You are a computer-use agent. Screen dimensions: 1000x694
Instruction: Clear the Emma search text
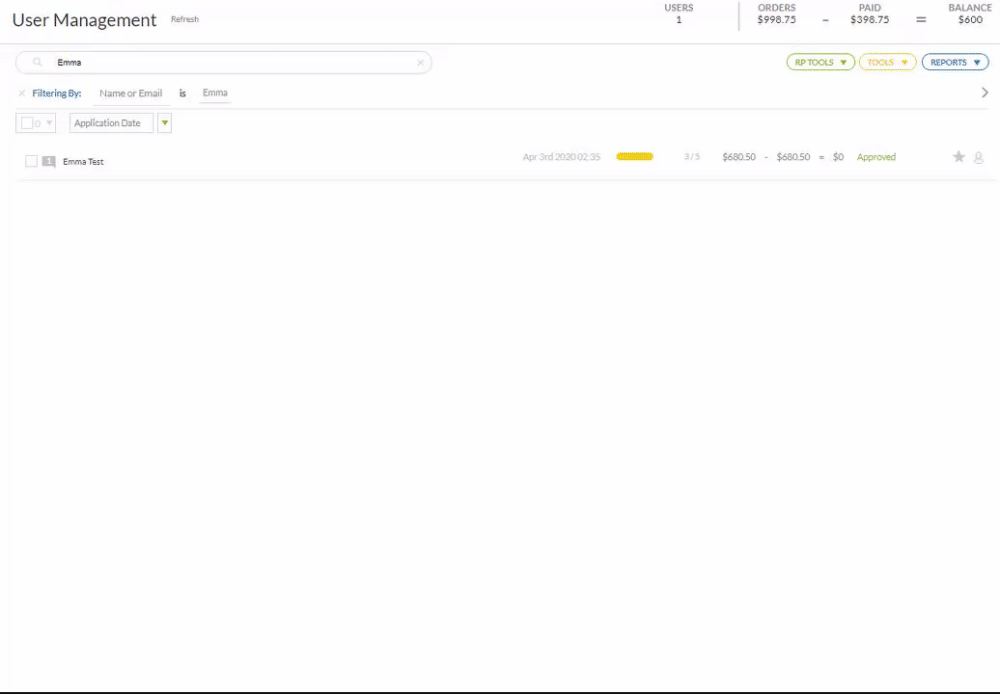point(420,62)
